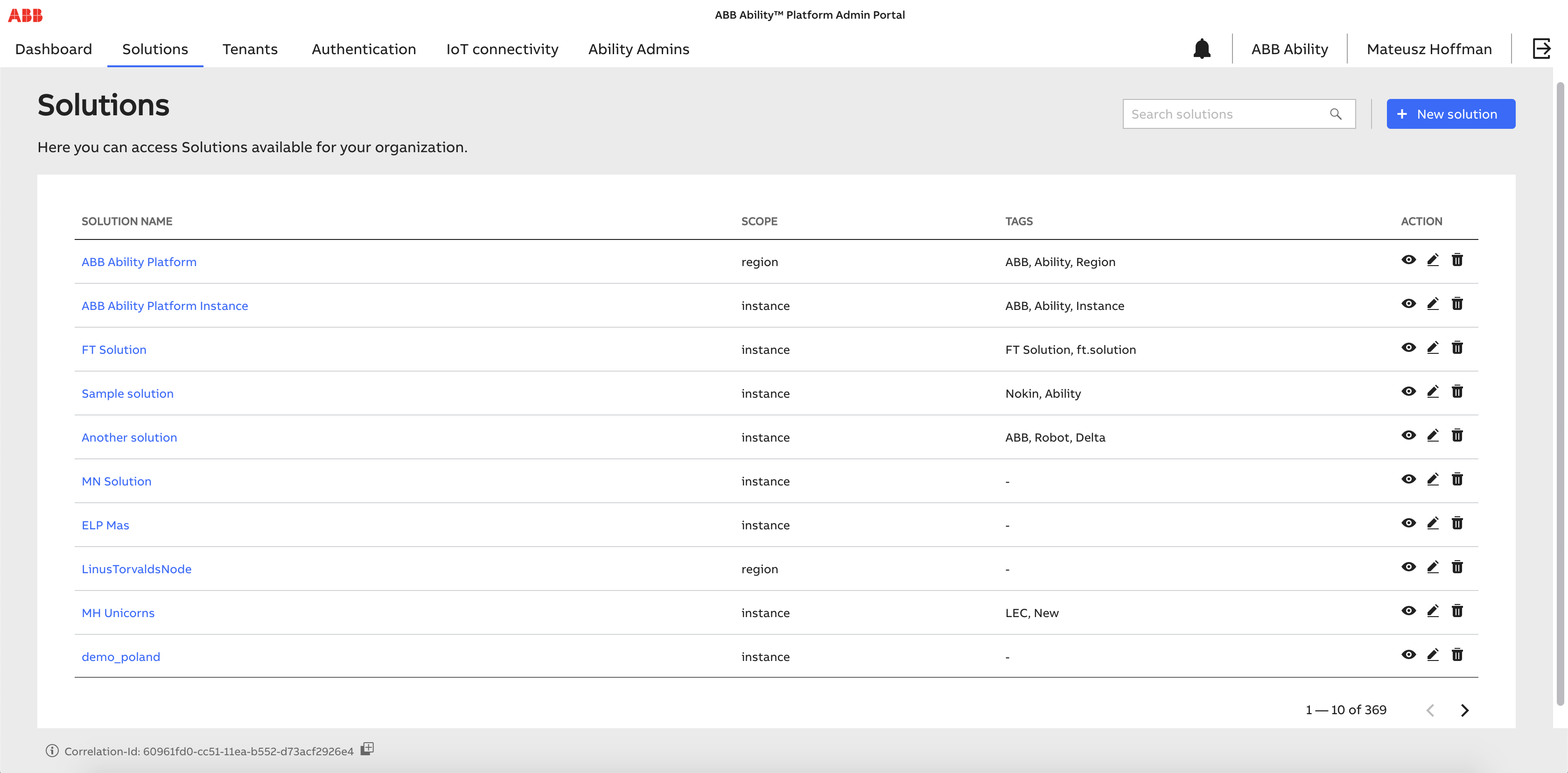Edit the ELP Mas row
Image resolution: width=1568 pixels, height=773 pixels.
(x=1433, y=523)
